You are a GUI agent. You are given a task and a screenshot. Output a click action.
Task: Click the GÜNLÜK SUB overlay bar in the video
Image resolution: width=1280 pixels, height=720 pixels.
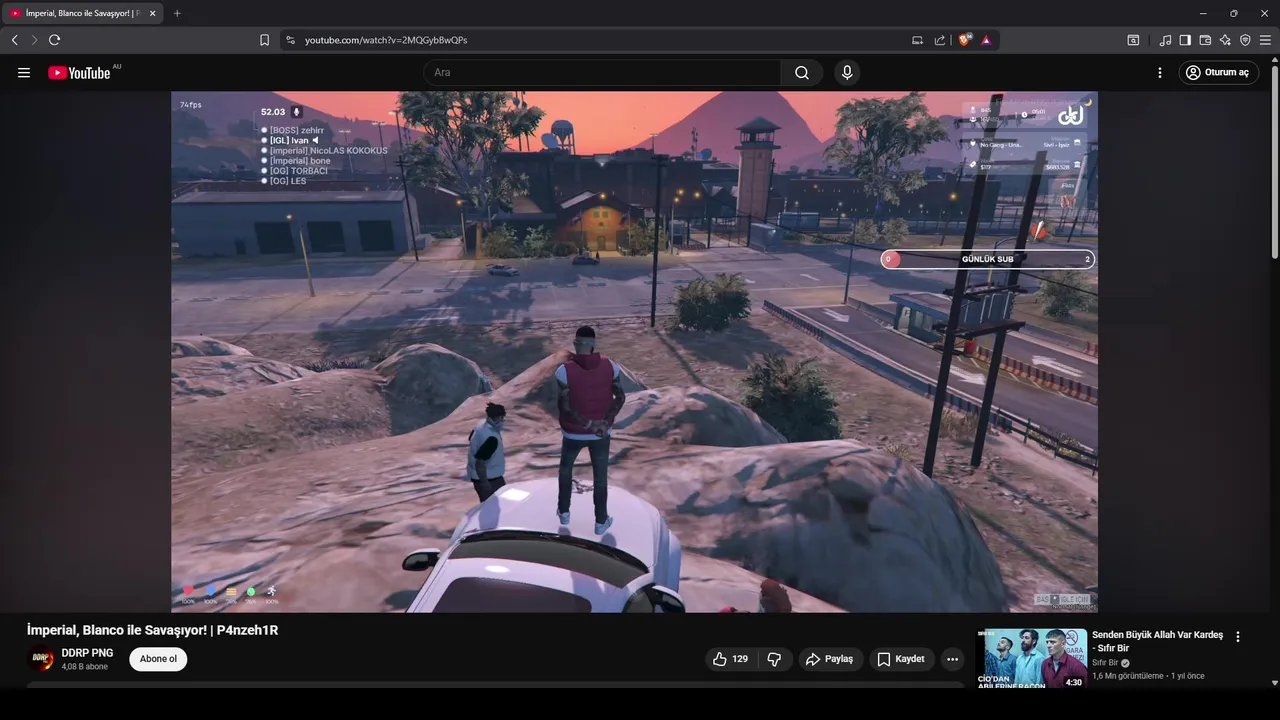pyautogui.click(x=988, y=259)
